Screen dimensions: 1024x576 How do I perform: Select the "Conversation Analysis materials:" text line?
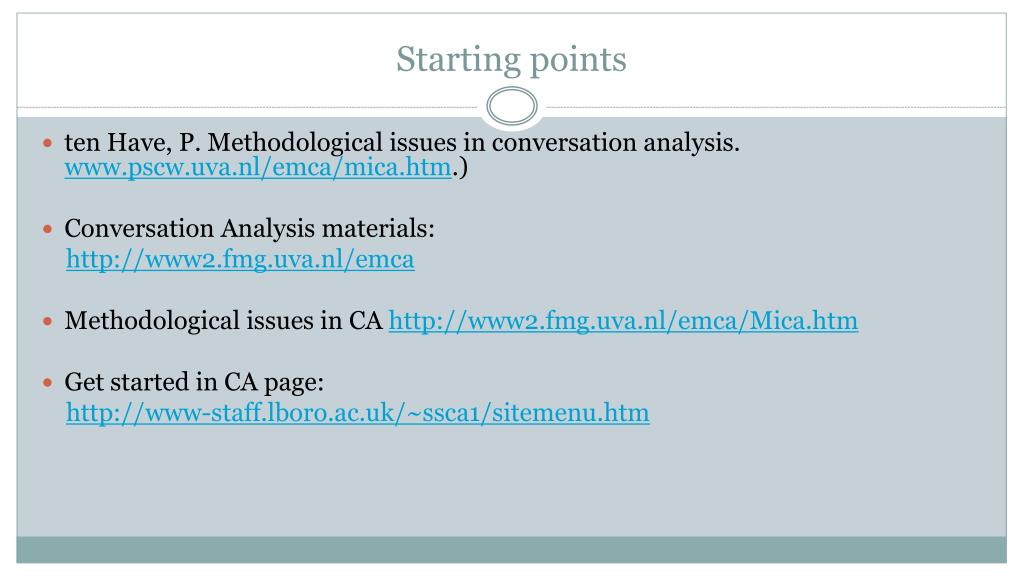click(x=250, y=229)
